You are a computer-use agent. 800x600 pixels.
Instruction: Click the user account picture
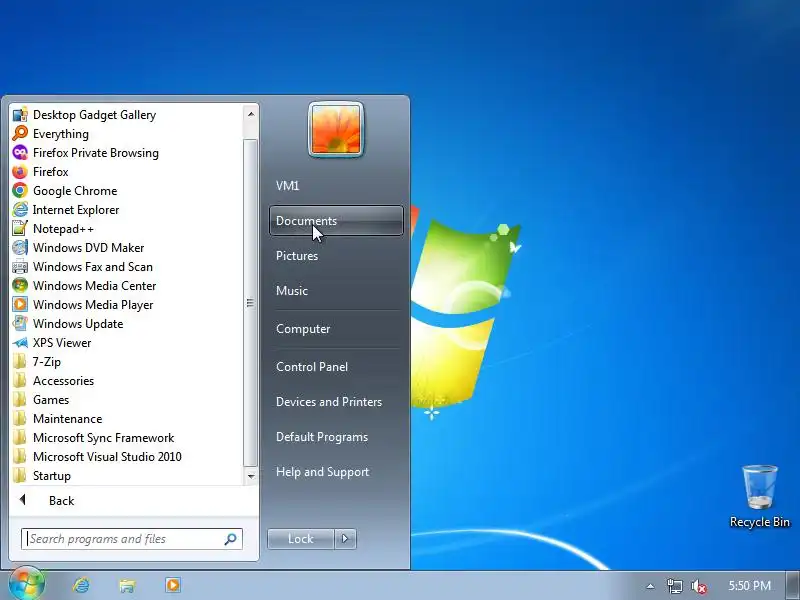click(336, 129)
